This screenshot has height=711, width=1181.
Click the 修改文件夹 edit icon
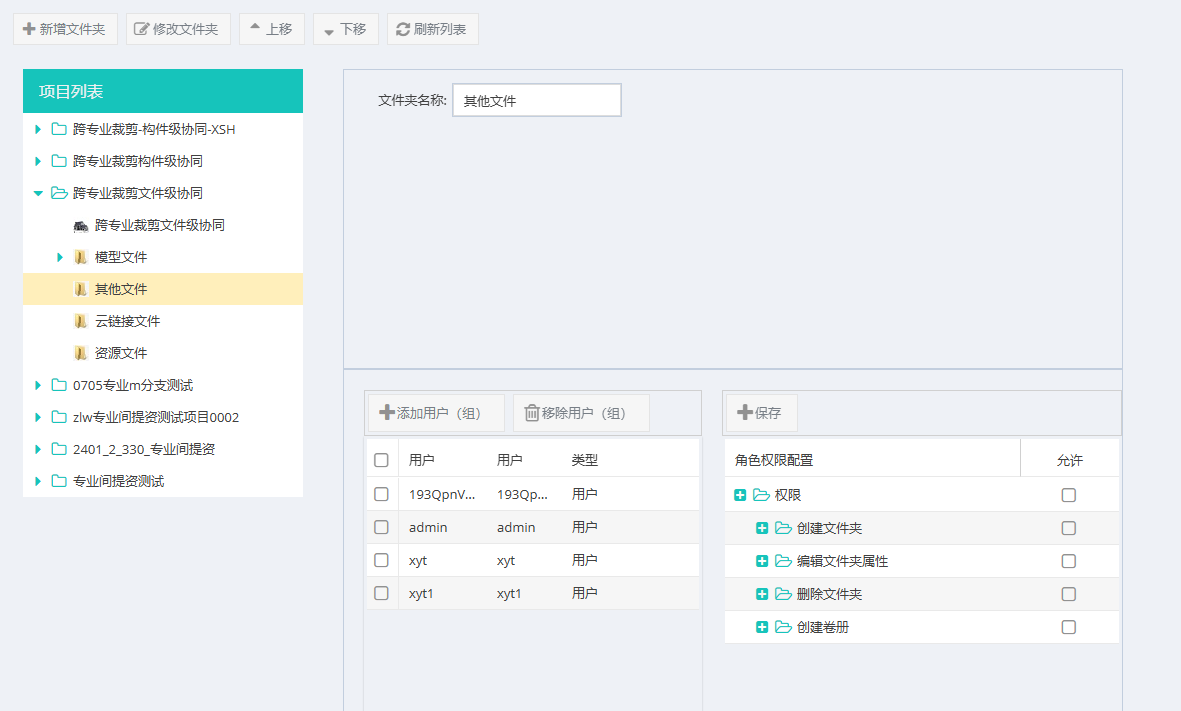click(x=142, y=29)
